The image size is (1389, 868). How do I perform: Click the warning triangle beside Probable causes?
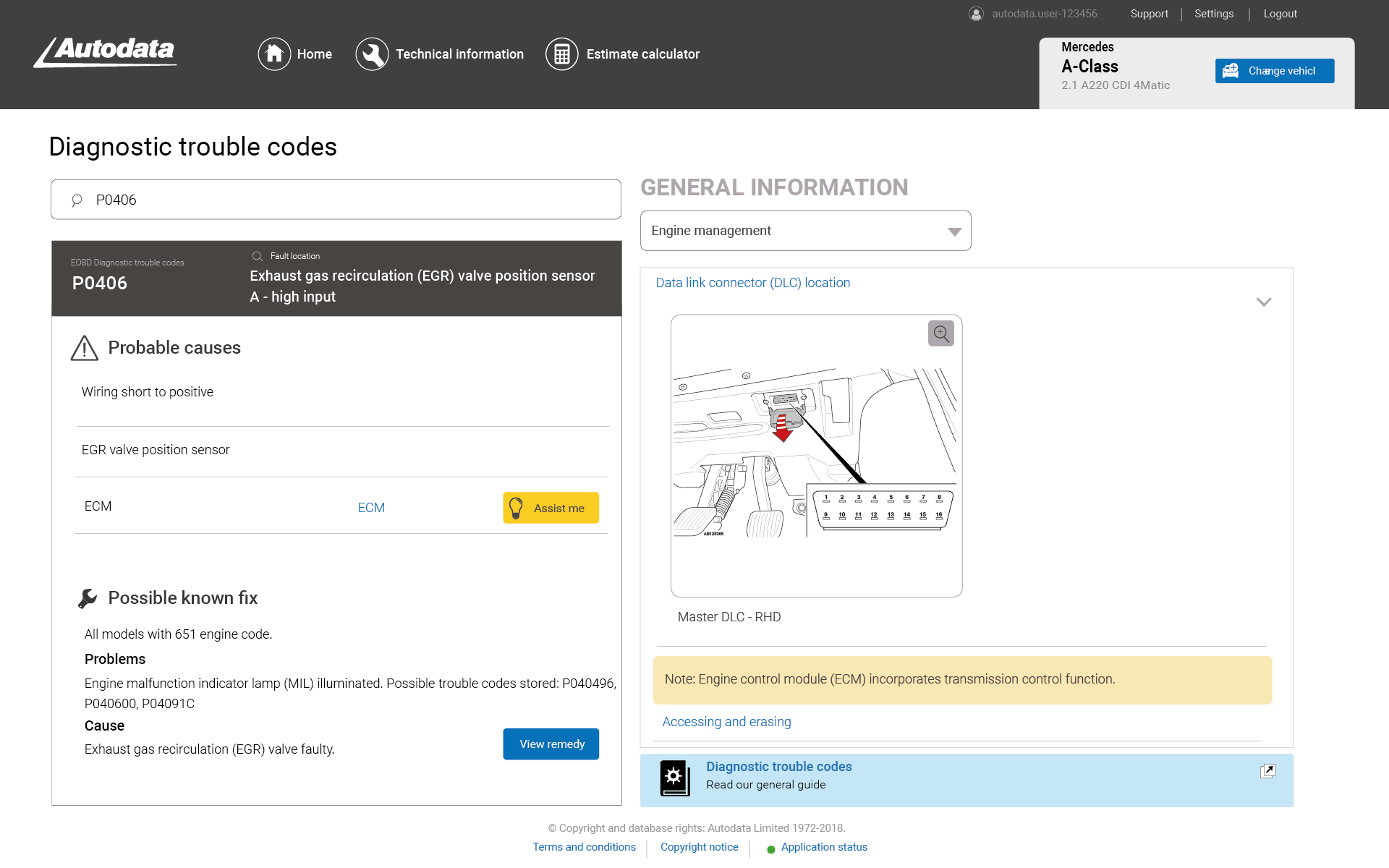(x=85, y=348)
